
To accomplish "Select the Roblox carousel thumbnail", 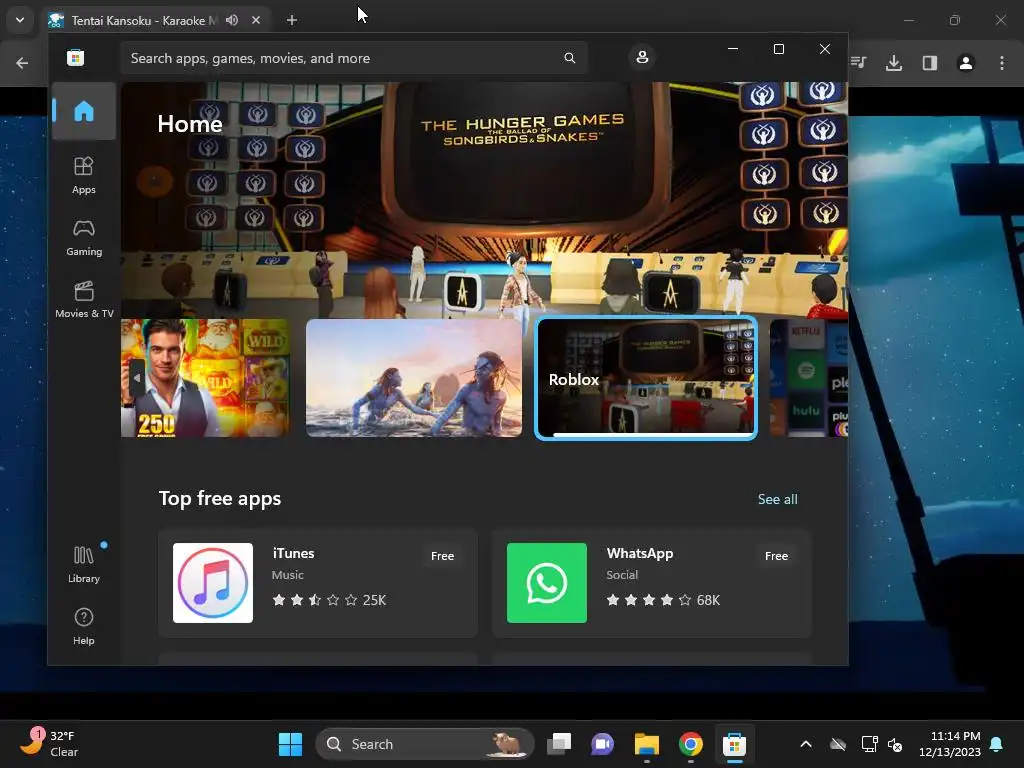I will click(646, 378).
